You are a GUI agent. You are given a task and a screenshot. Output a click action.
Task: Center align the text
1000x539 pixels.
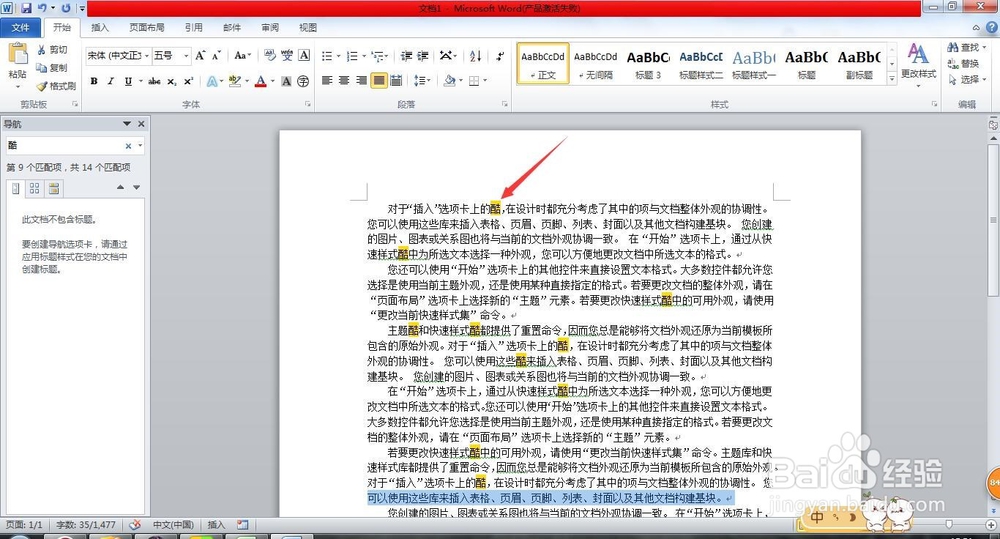point(344,80)
